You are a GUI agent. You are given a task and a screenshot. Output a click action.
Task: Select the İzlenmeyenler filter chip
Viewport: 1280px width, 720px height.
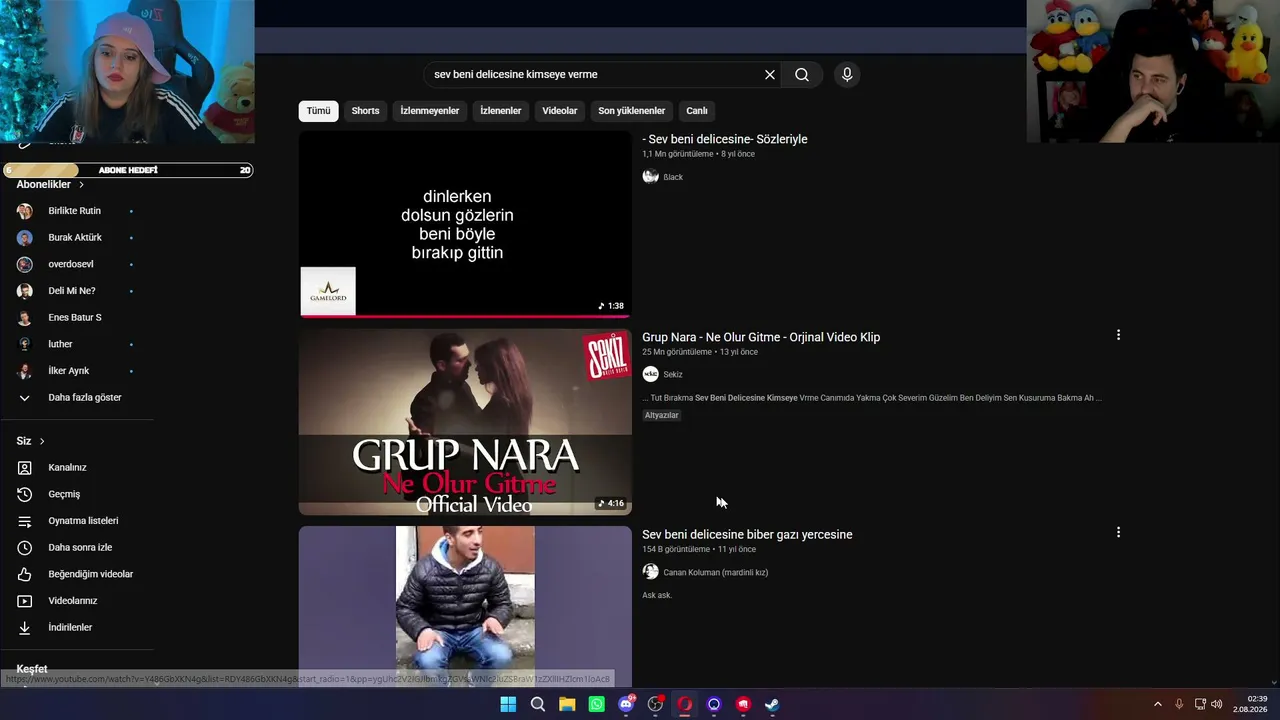(x=430, y=111)
